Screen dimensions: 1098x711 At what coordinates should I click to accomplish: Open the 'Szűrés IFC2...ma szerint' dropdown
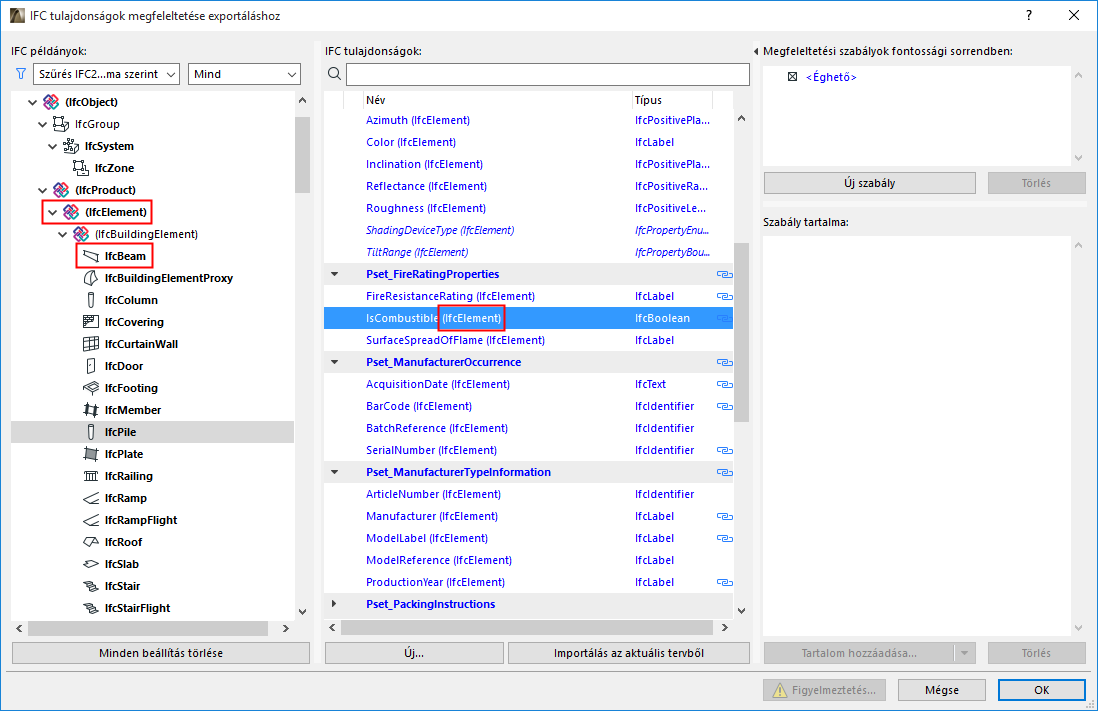106,74
